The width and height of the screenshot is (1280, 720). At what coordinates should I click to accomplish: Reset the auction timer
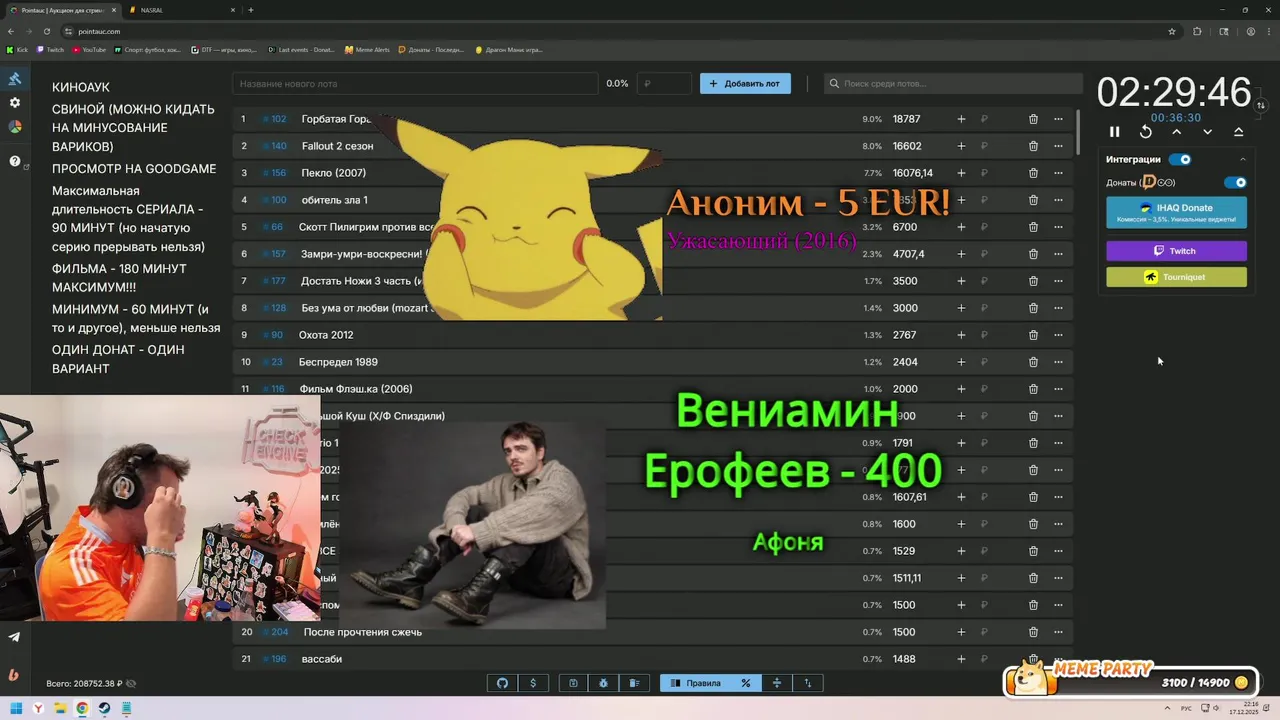[1146, 132]
